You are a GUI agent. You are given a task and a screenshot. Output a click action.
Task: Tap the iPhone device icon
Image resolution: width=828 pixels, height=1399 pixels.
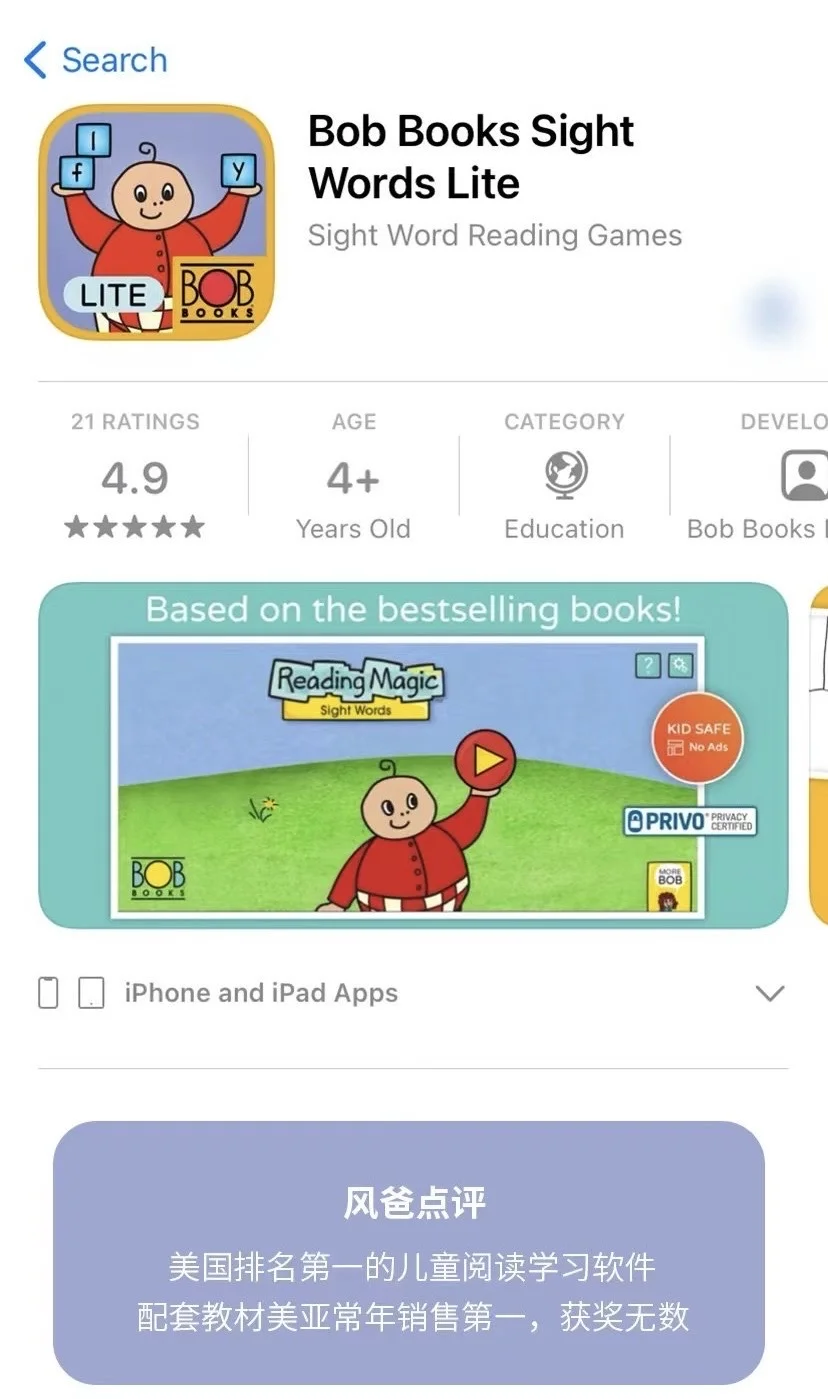coord(48,993)
